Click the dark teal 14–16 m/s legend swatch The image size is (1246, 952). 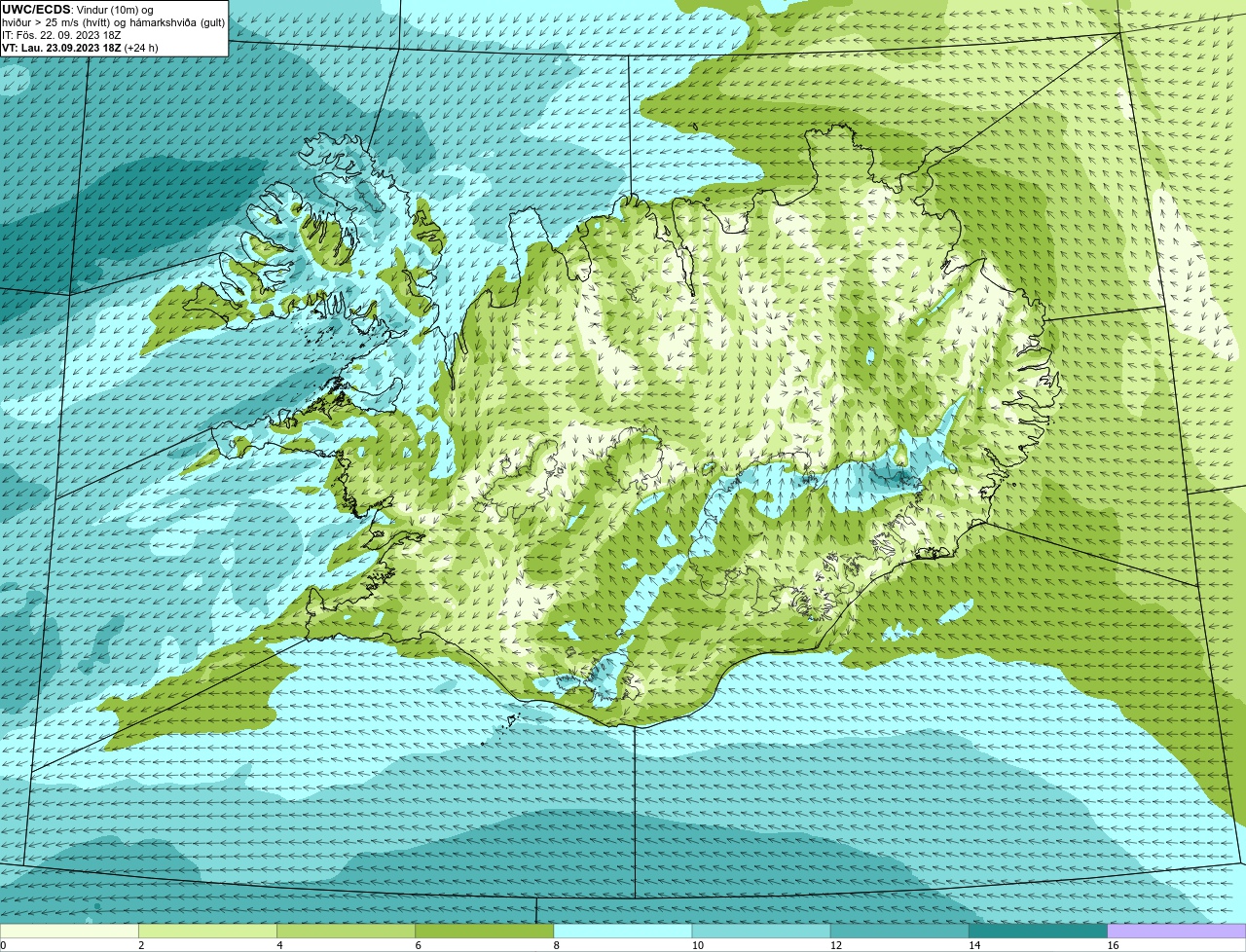1038,932
